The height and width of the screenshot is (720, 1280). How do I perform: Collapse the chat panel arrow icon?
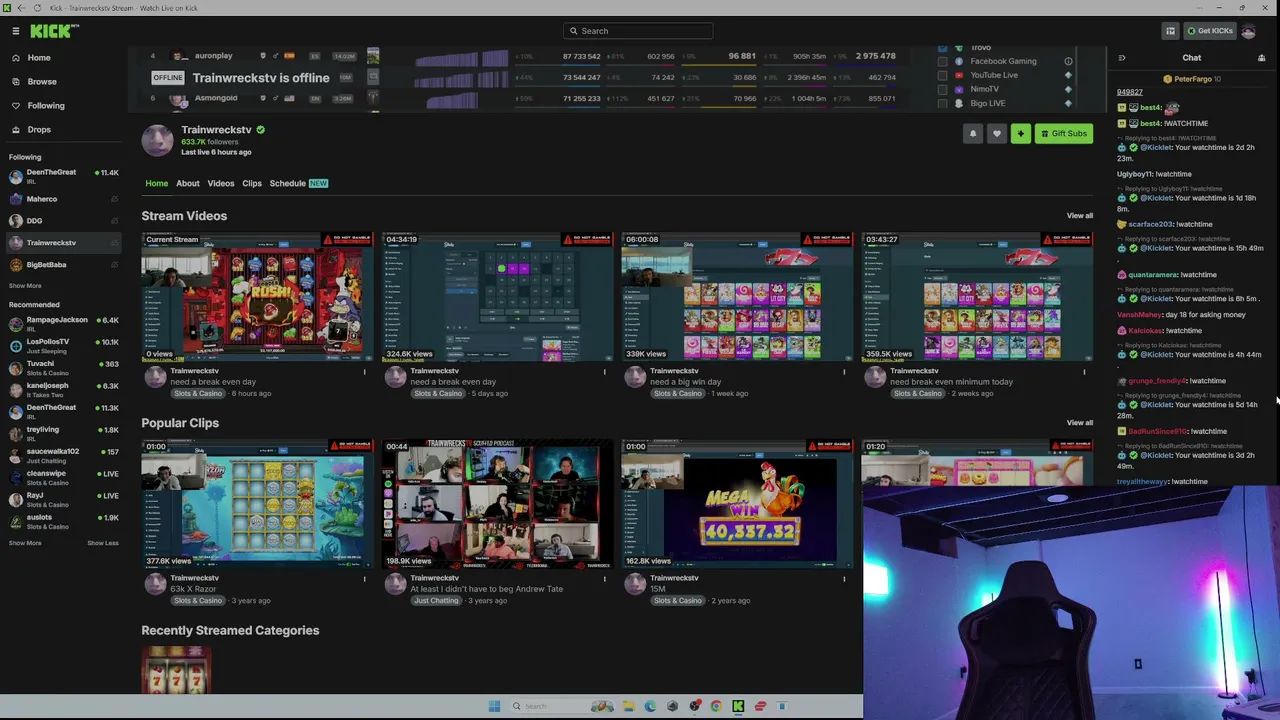(1121, 58)
